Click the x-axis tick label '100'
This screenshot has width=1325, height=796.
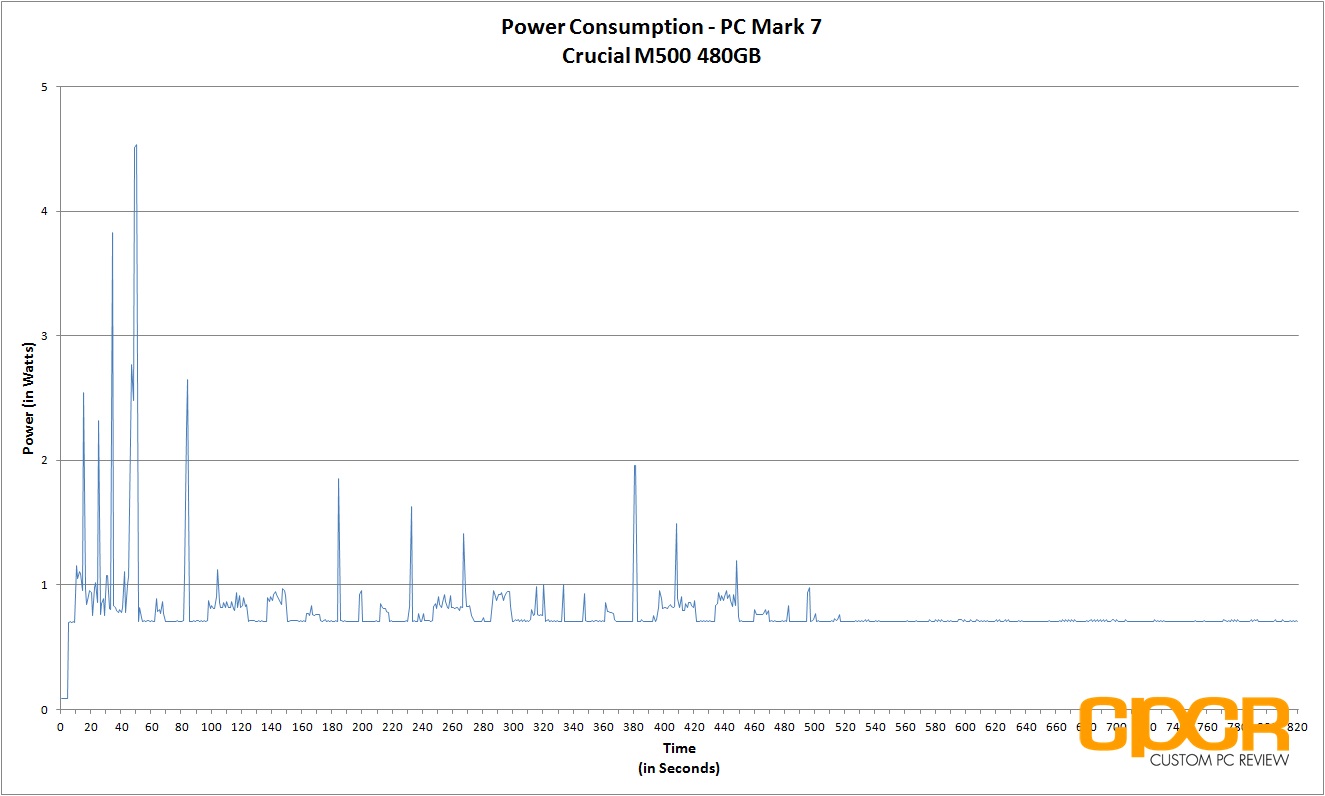(x=211, y=727)
